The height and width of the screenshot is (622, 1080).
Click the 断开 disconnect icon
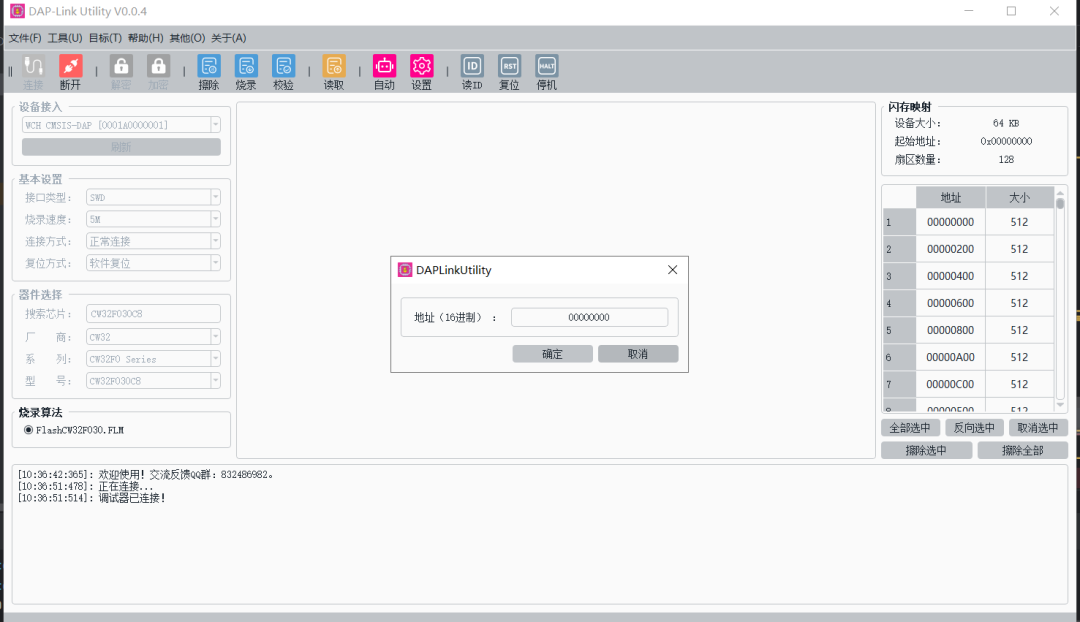pyautogui.click(x=71, y=68)
